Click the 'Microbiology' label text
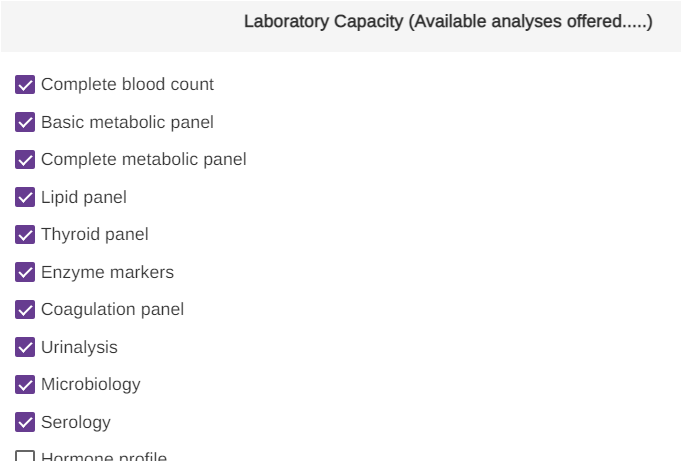The width and height of the screenshot is (682, 462). [x=90, y=385]
